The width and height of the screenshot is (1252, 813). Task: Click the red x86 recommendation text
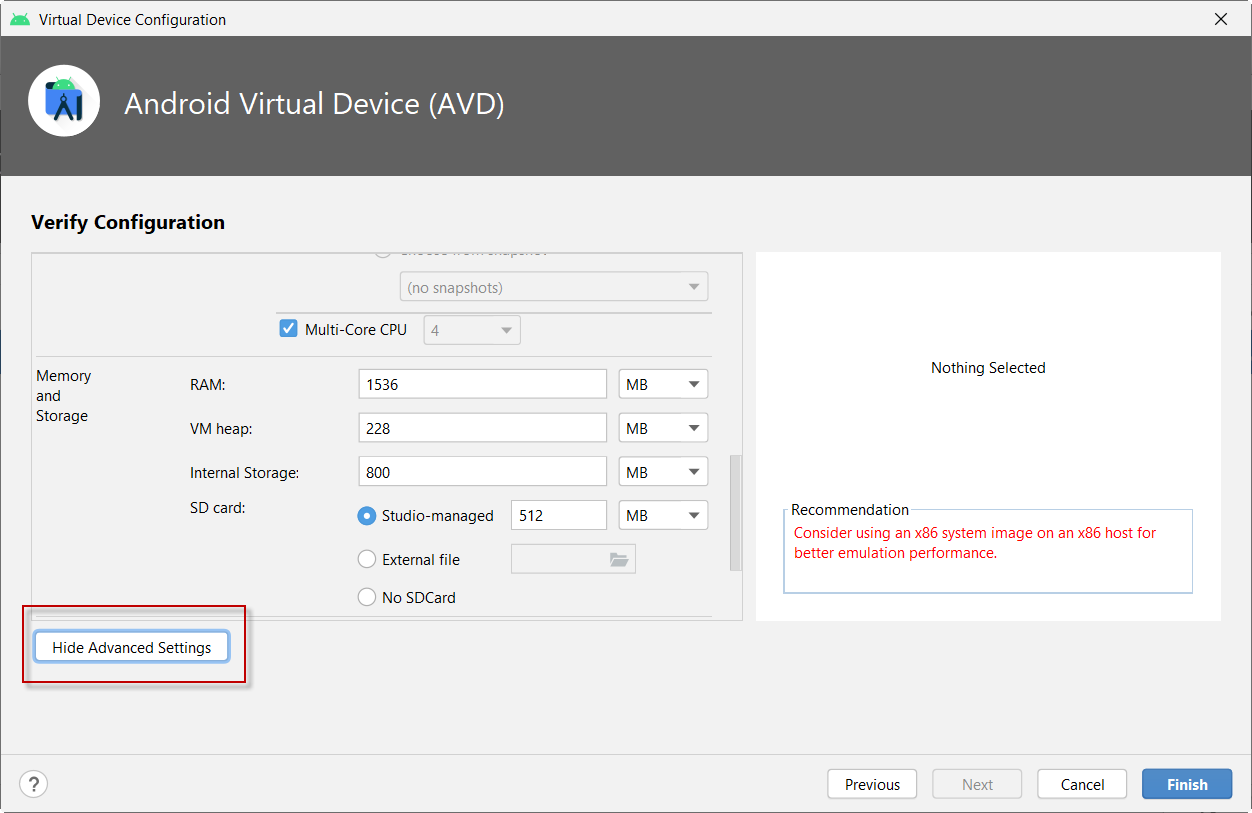coord(975,543)
